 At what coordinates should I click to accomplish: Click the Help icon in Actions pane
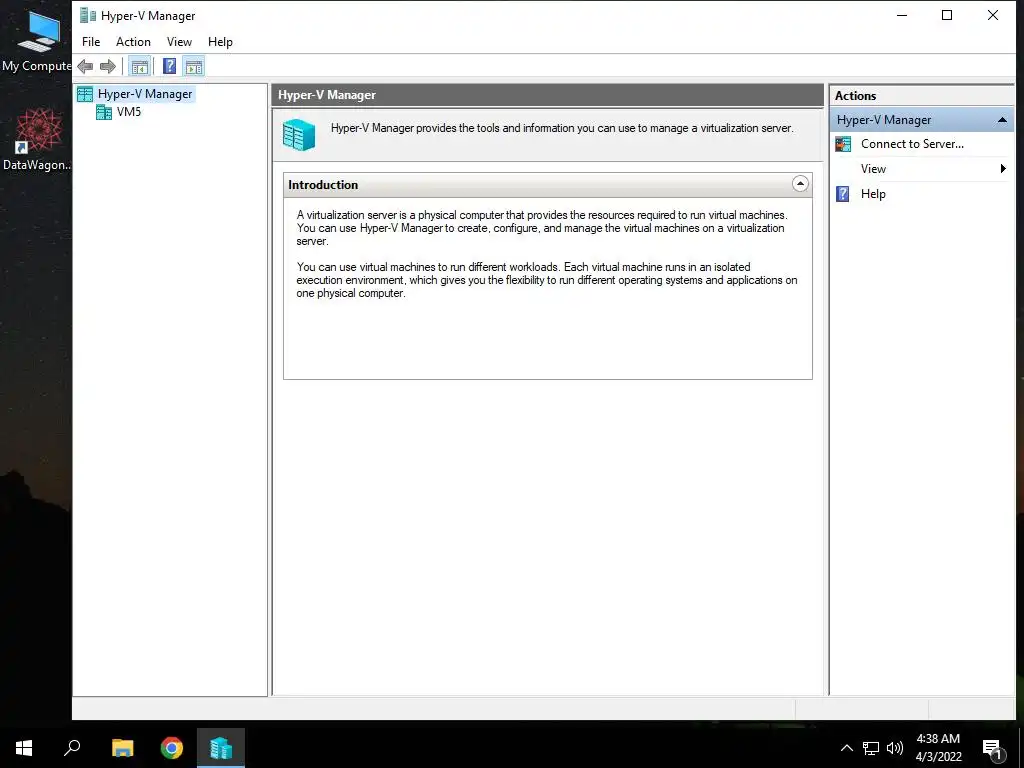[x=843, y=194]
